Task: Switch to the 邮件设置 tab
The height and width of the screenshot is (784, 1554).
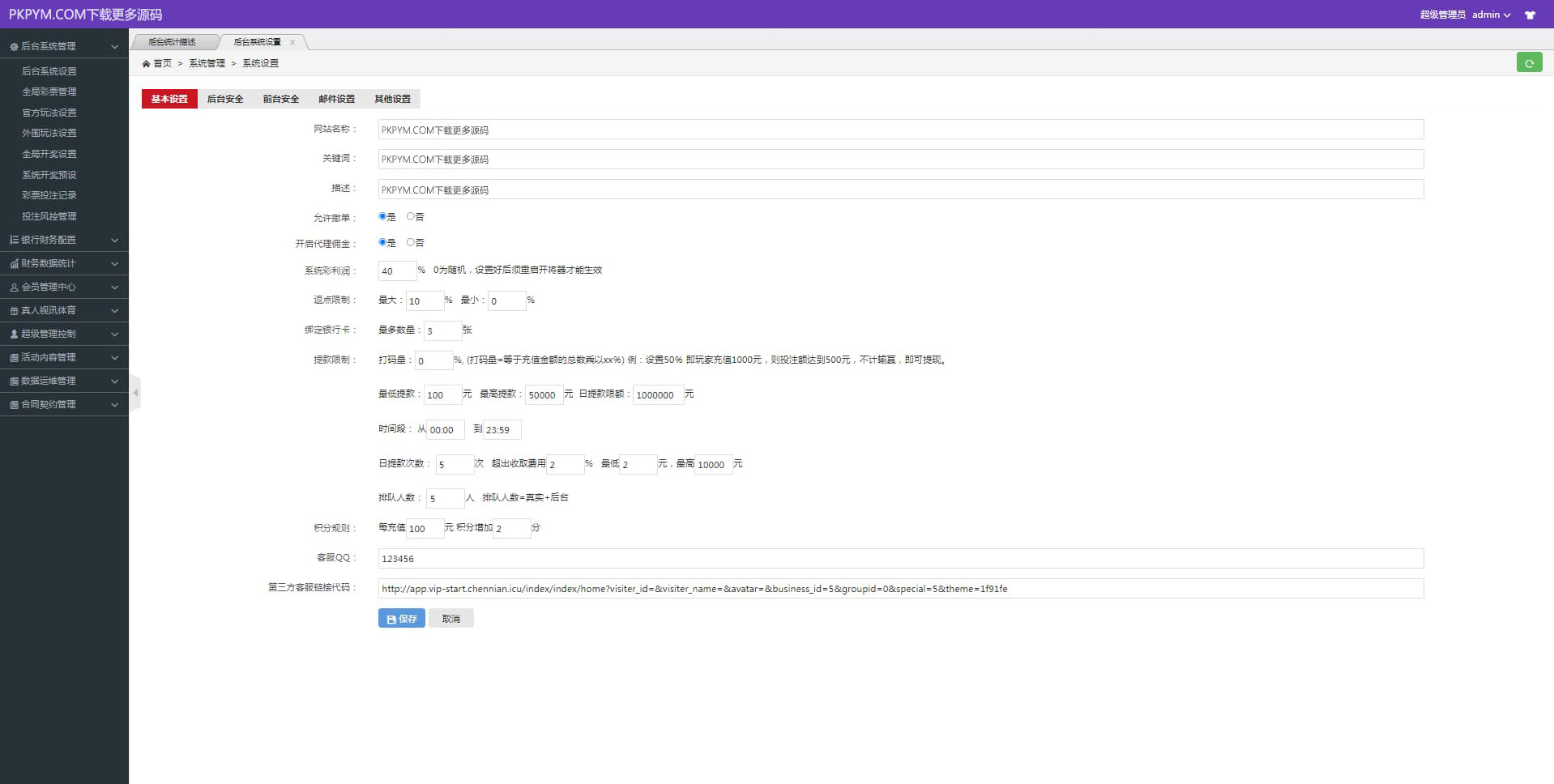Action: pyautogui.click(x=337, y=99)
